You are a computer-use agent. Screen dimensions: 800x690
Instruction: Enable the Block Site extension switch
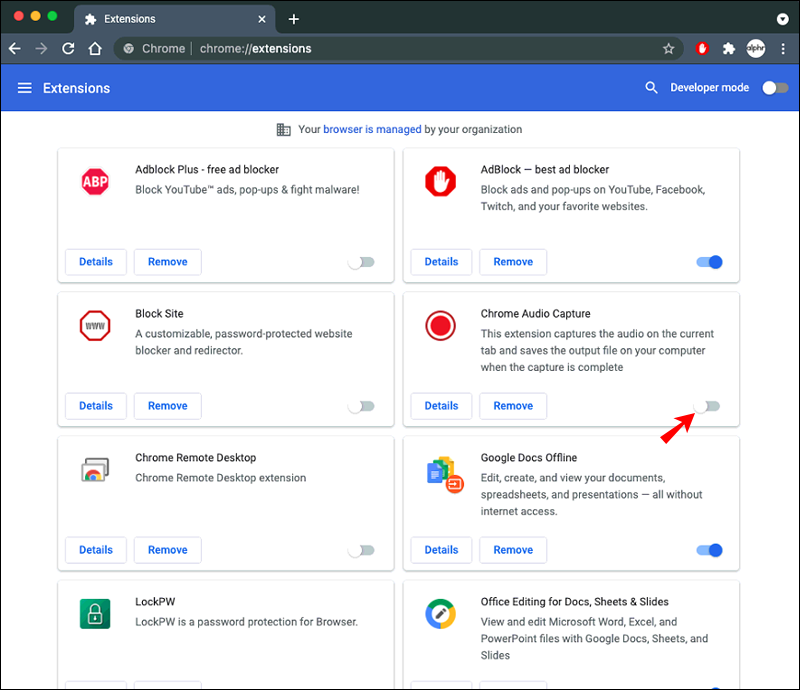click(361, 406)
